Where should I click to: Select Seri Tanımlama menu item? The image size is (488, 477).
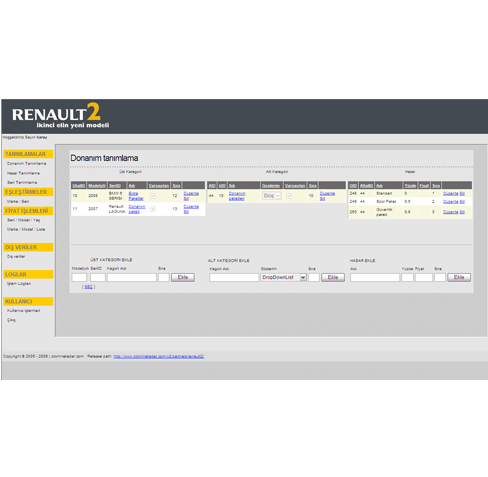click(22, 183)
